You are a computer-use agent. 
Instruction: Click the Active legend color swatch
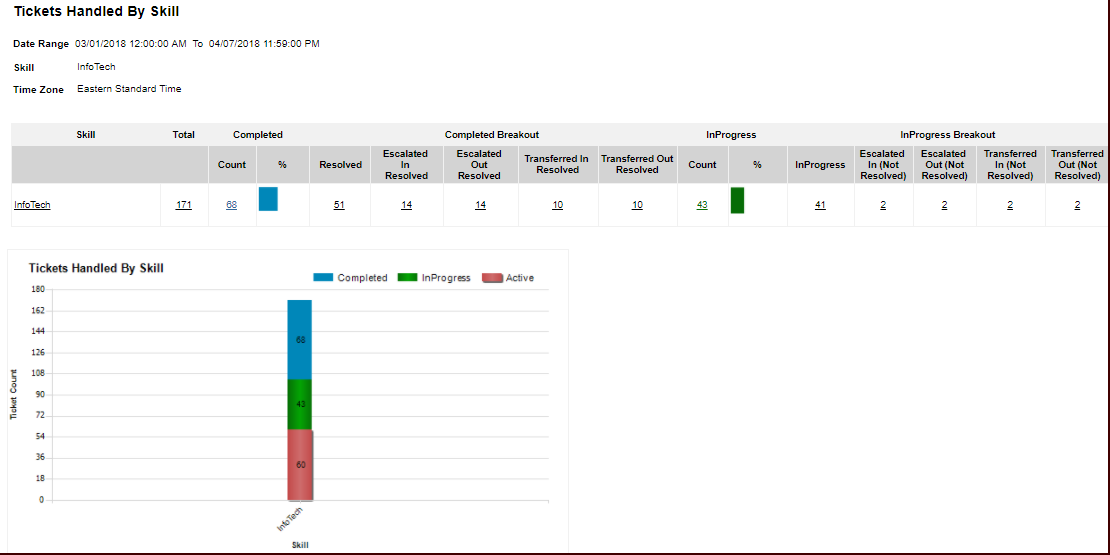click(492, 278)
